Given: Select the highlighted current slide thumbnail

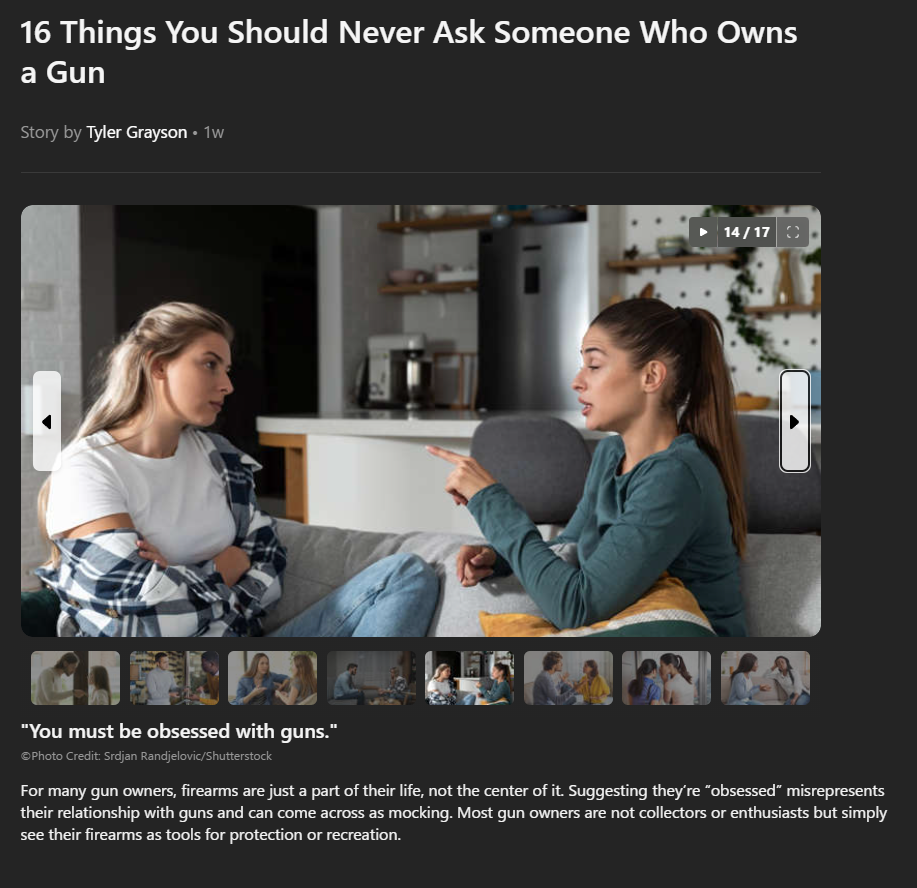Looking at the screenshot, I should [x=470, y=678].
